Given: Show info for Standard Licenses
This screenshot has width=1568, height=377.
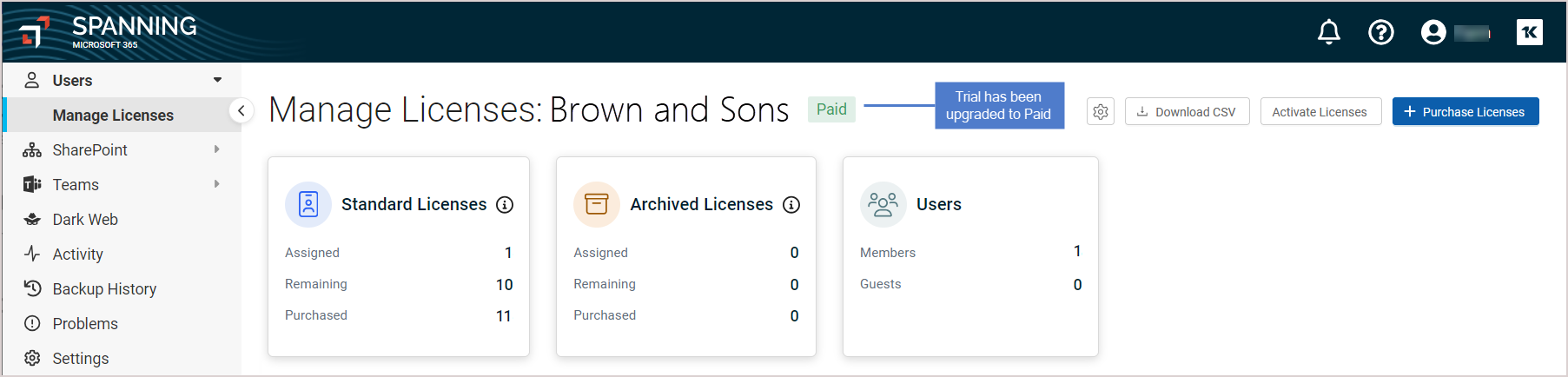Looking at the screenshot, I should 505,205.
